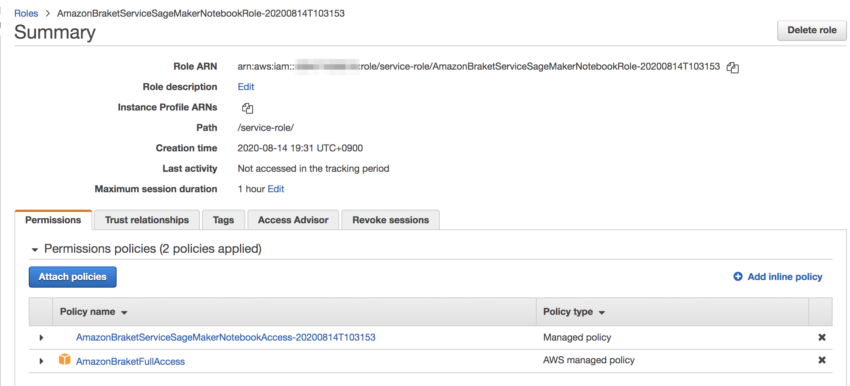
Task: Click the creation time 2020-08-14 19:31 value
Action: point(300,148)
